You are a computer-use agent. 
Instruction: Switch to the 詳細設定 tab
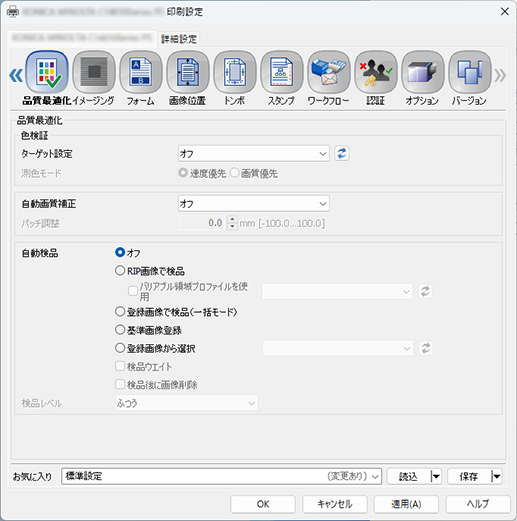179,39
